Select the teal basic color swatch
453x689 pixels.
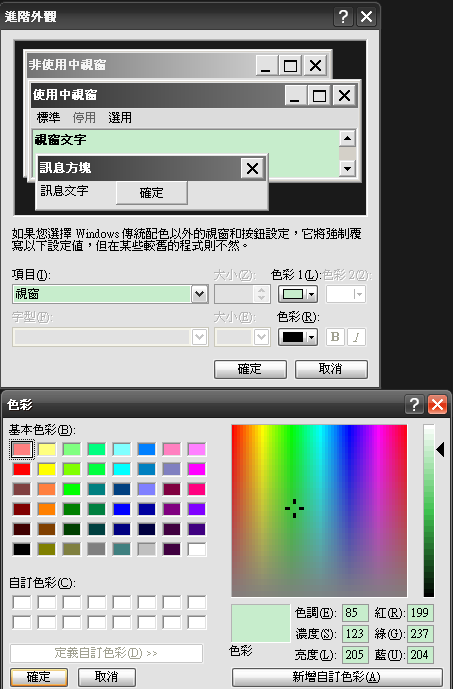97,489
